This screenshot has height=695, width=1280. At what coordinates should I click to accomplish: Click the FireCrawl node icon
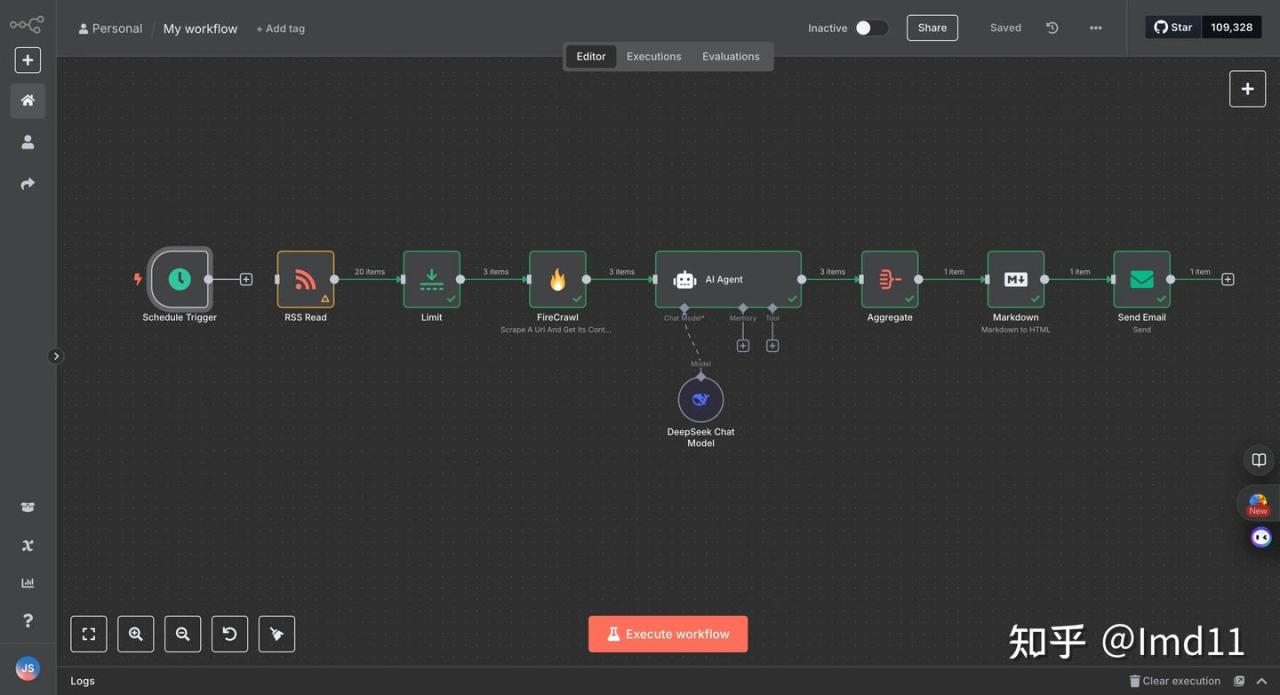(557, 279)
